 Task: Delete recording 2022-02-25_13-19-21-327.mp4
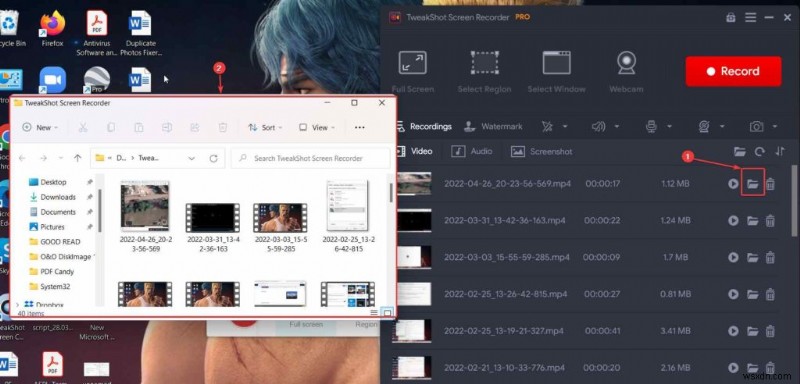770,331
